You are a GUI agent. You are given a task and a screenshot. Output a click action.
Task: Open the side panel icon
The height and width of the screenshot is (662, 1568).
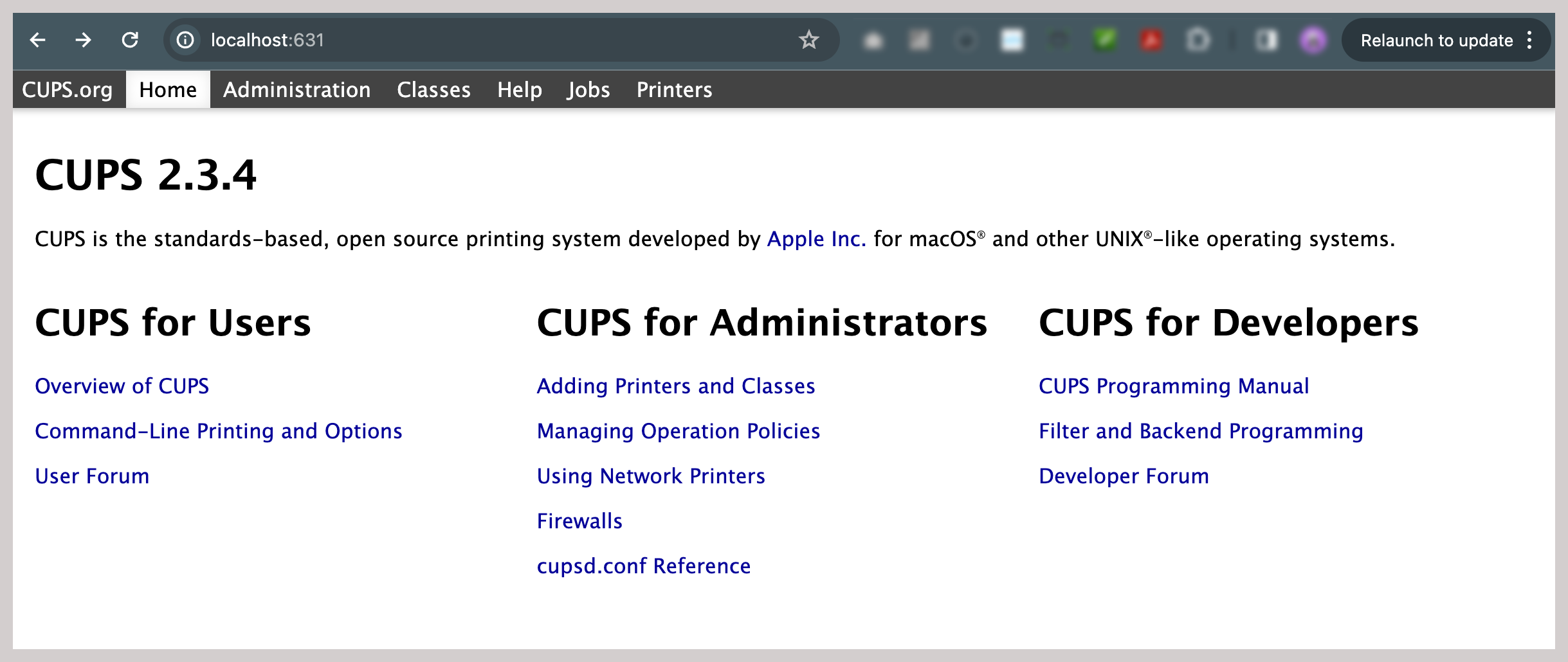click(1266, 40)
